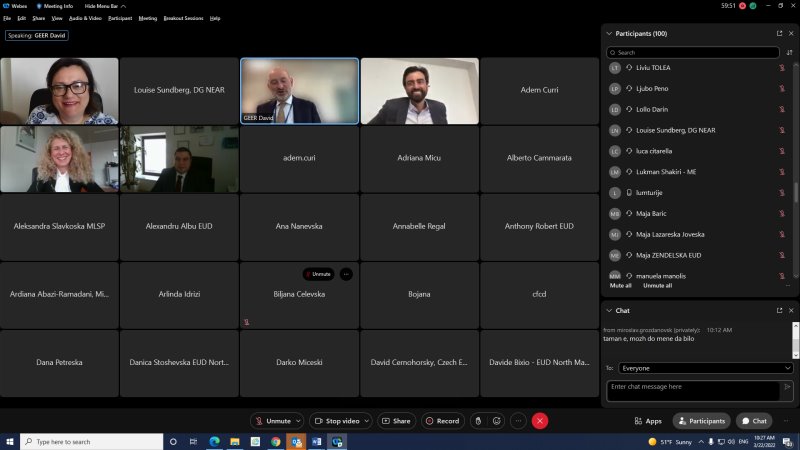Select the Adem Curri participant tile
The image size is (800, 450).
pyautogui.click(x=539, y=91)
